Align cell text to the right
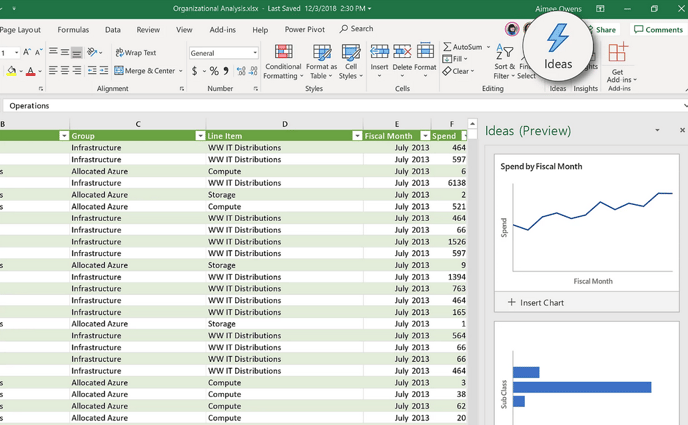 click(x=76, y=70)
